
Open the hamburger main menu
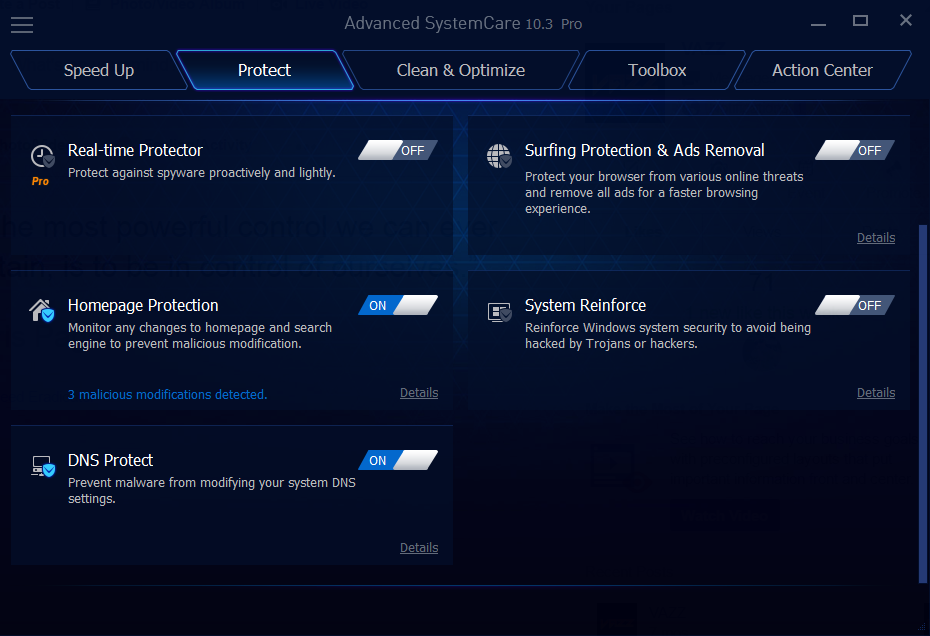(x=22, y=24)
